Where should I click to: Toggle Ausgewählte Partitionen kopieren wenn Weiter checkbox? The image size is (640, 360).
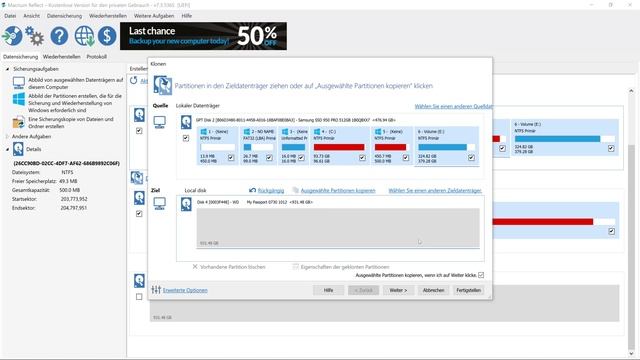[481, 275]
